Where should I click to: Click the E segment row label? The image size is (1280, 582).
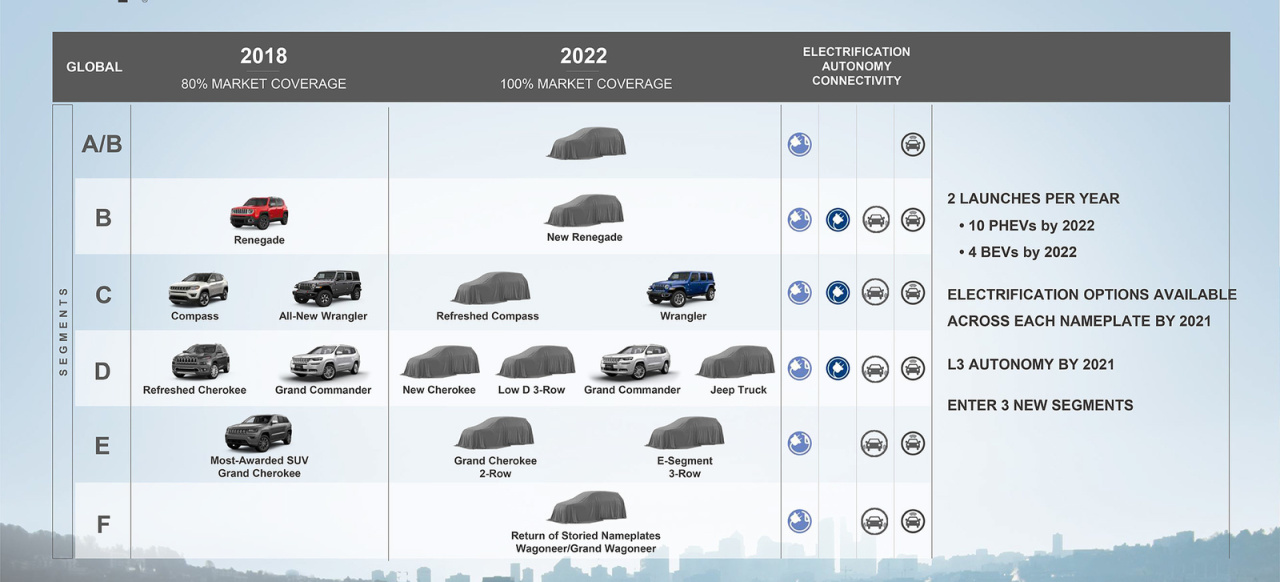102,445
